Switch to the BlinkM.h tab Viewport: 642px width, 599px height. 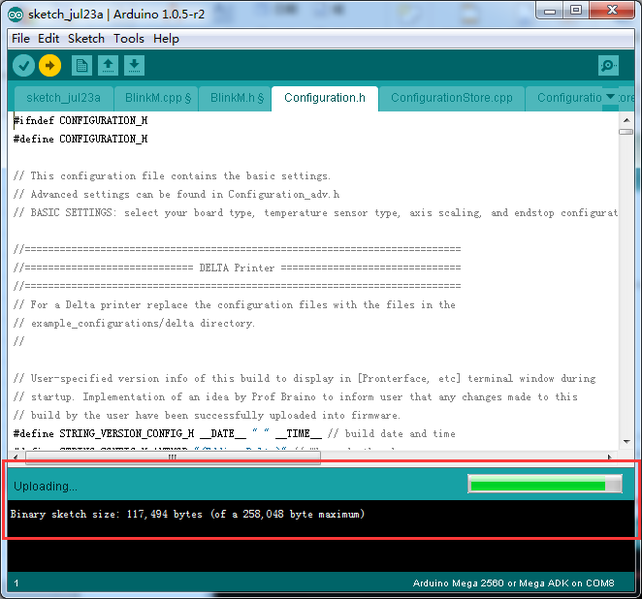[x=237, y=98]
